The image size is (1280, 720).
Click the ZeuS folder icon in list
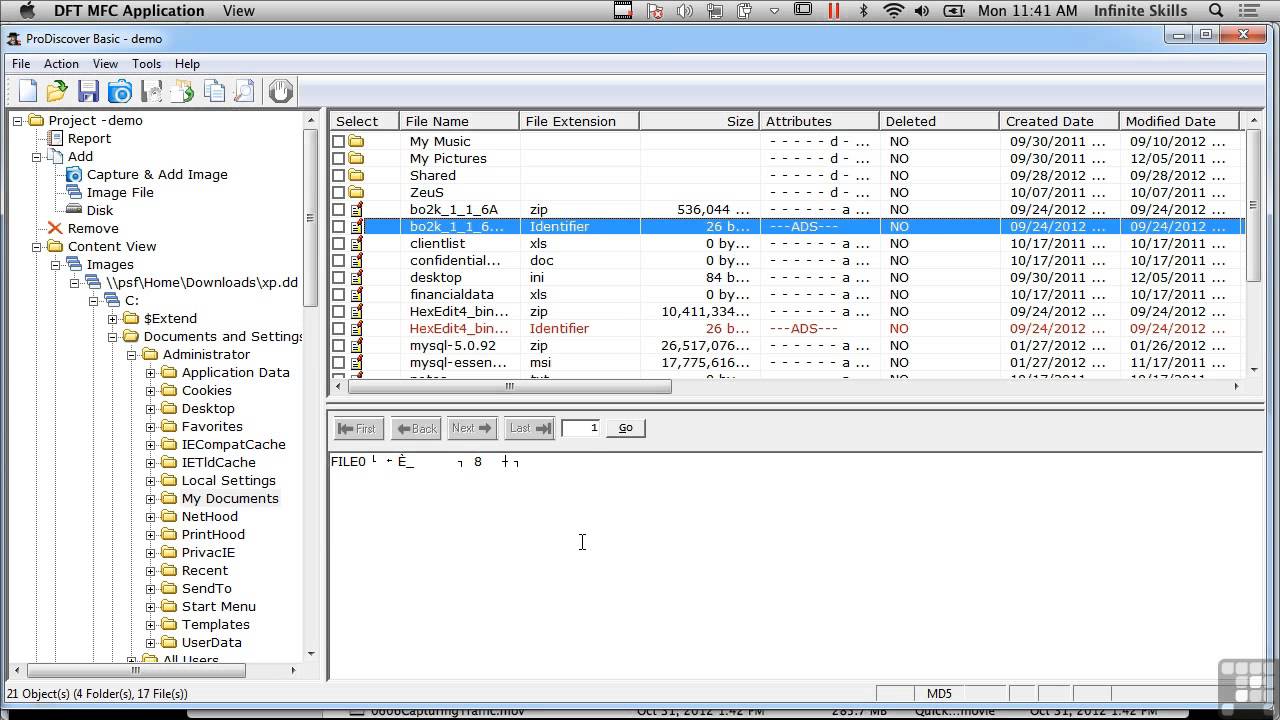356,192
